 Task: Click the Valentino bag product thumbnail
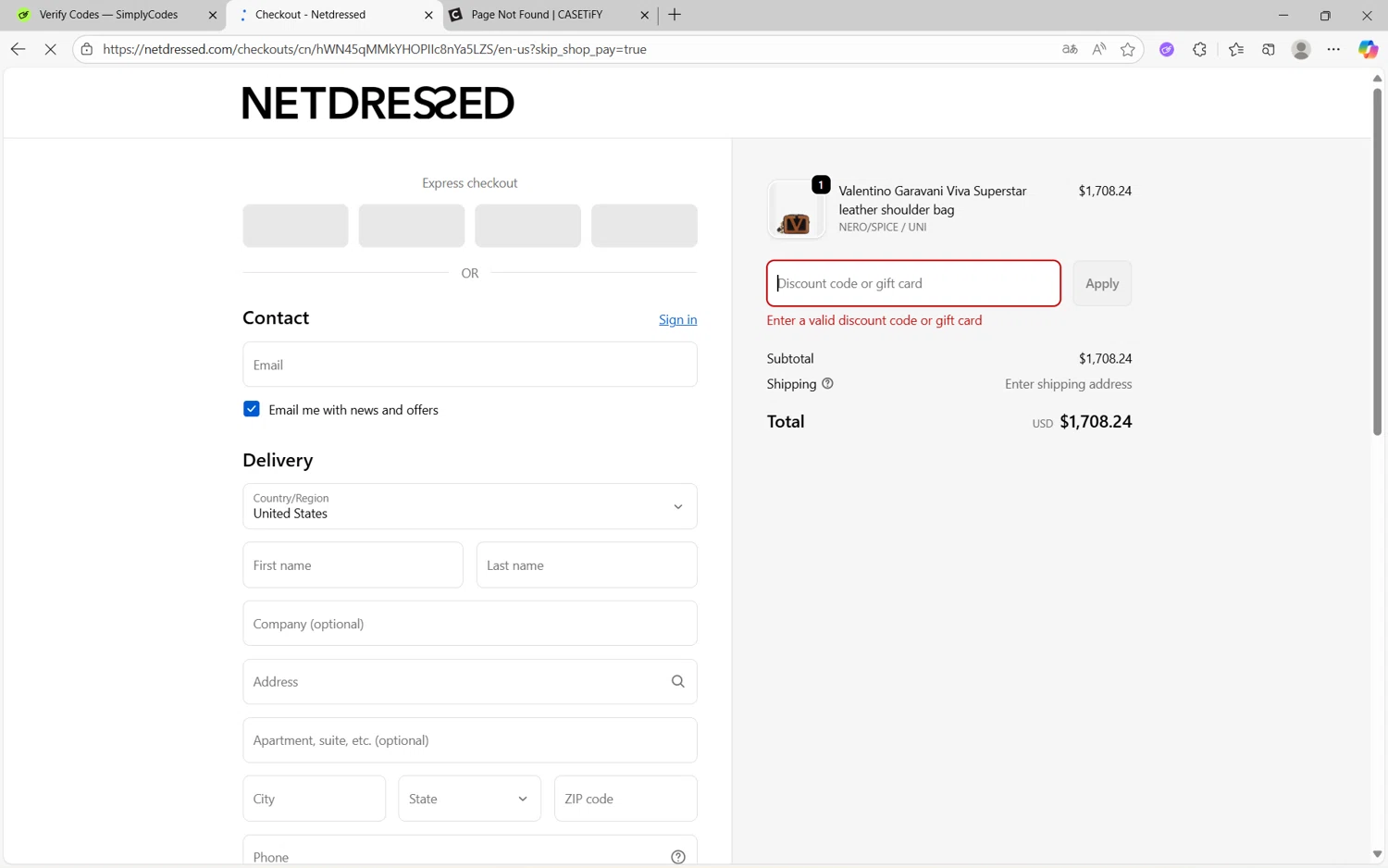pyautogui.click(x=796, y=209)
